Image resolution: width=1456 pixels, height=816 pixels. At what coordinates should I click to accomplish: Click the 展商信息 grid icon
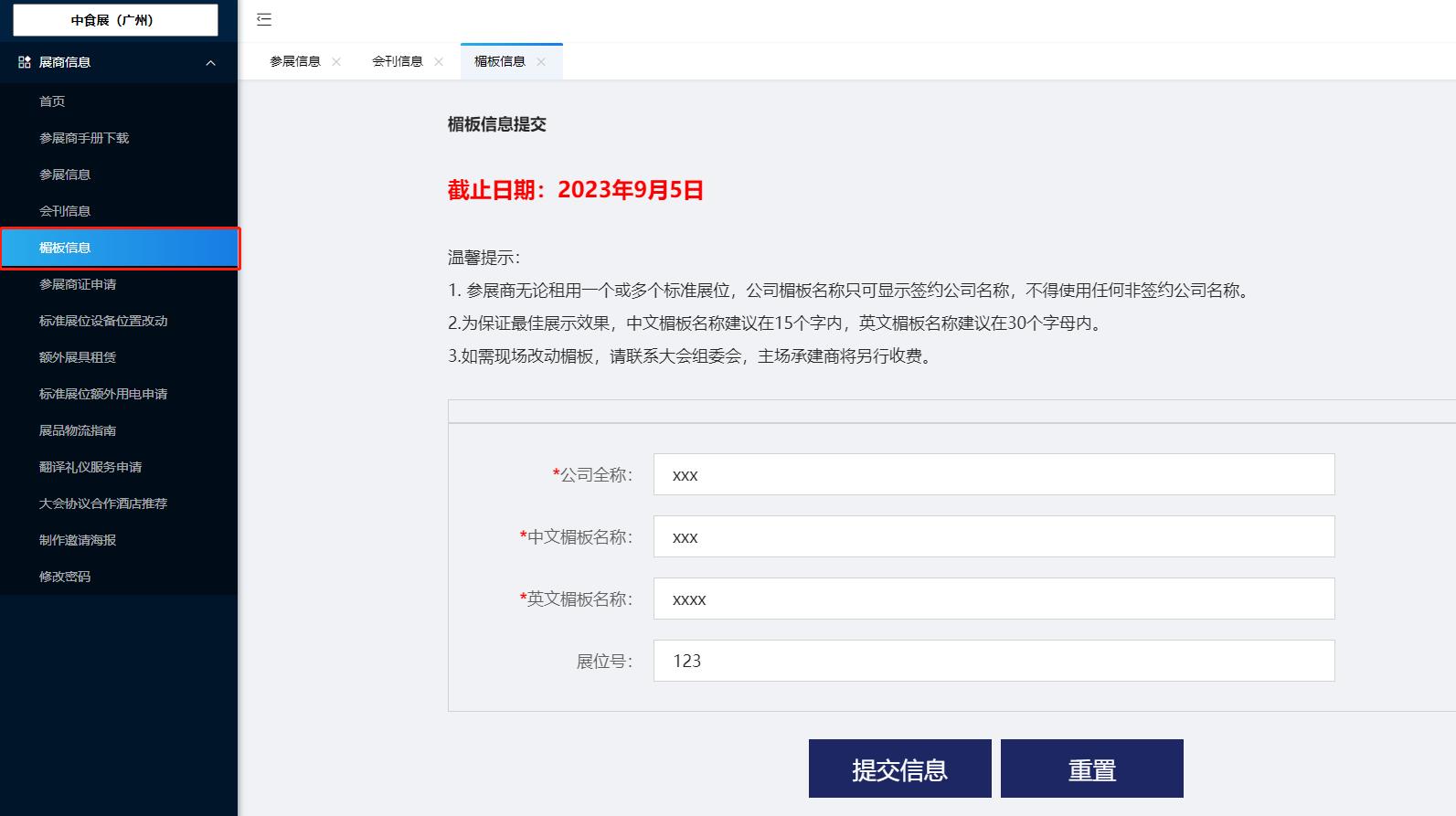[x=25, y=62]
